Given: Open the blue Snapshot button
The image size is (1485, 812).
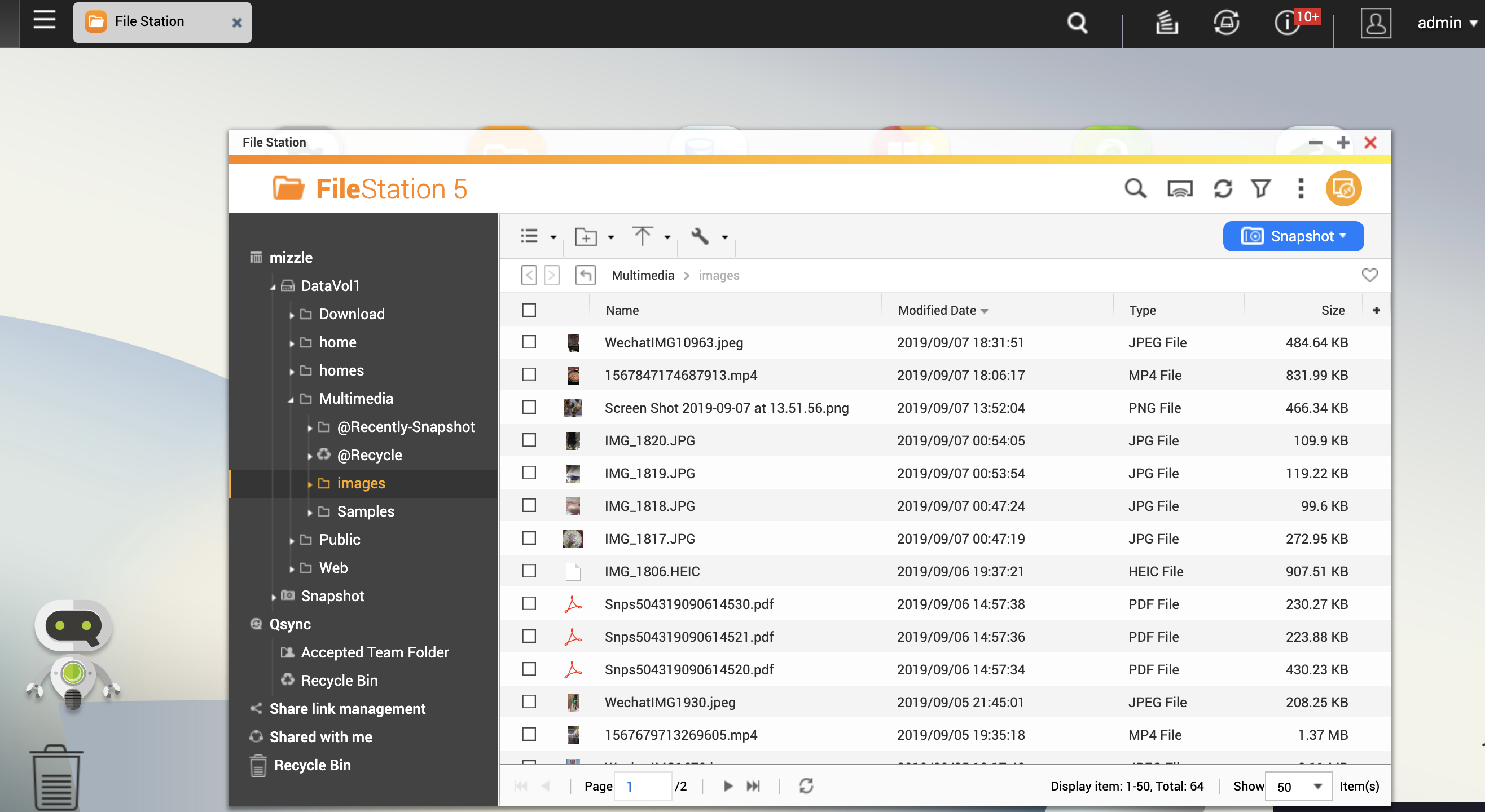Looking at the screenshot, I should (x=1293, y=236).
